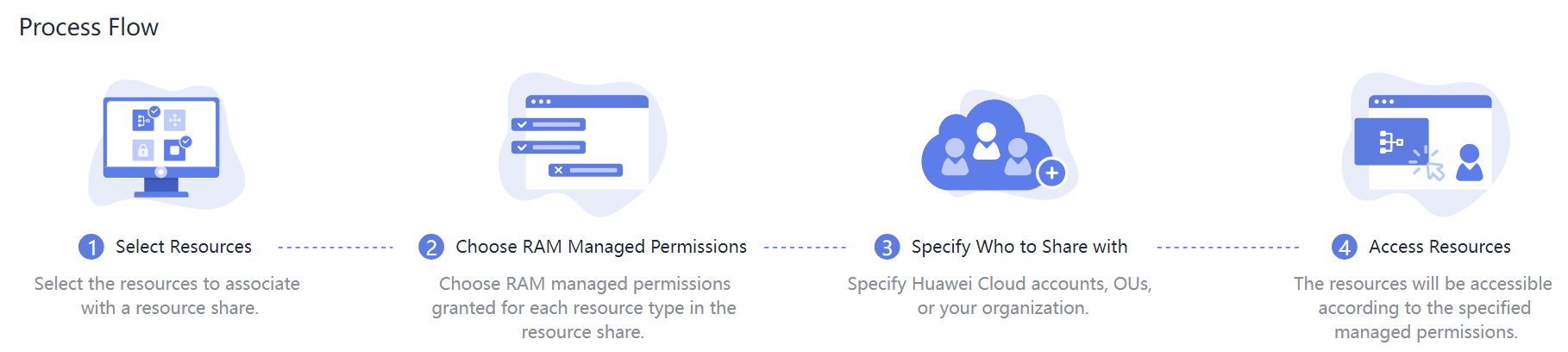Click the text about Huawei Cloud accounts, OUs
The height and width of the screenshot is (352, 1568).
[1000, 296]
